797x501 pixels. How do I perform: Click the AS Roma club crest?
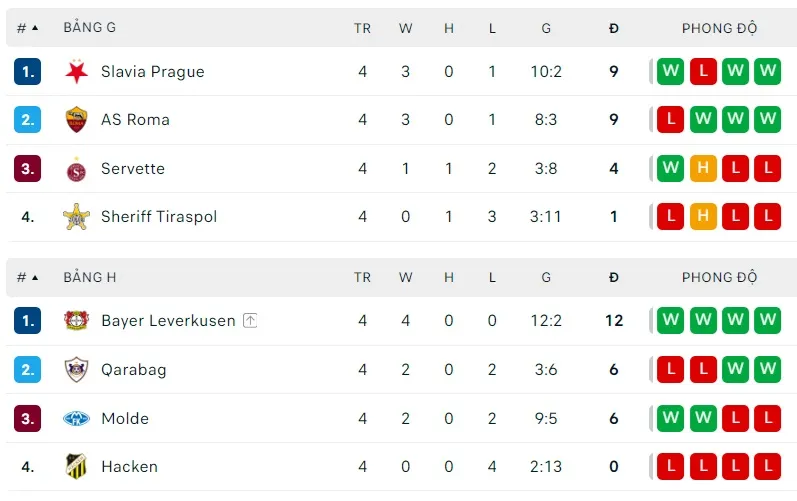tap(77, 120)
